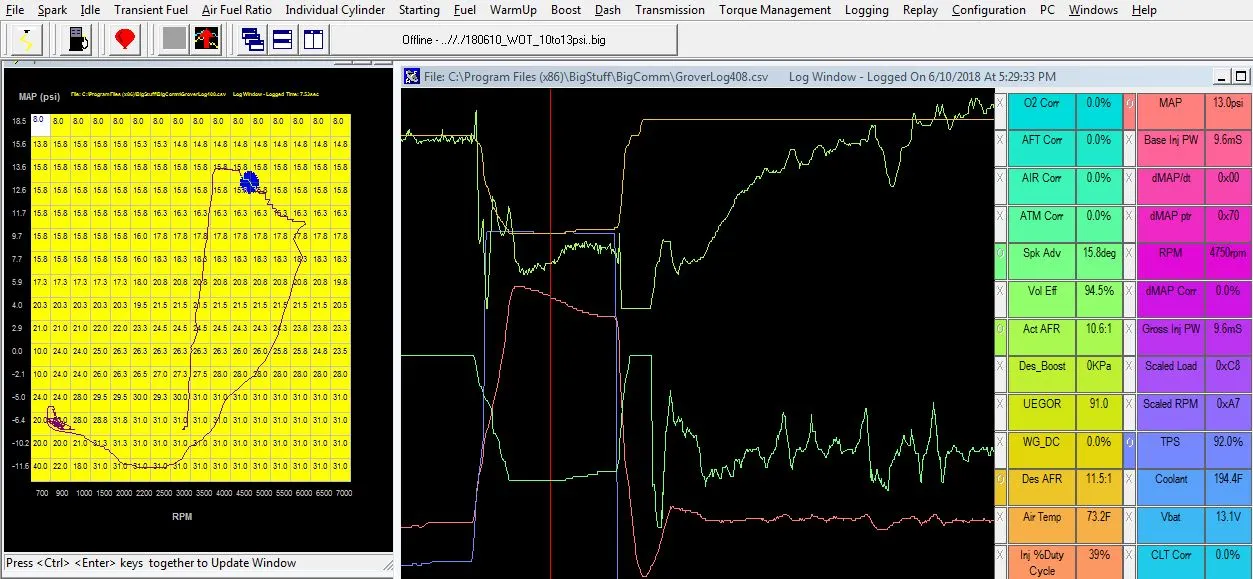The image size is (1253, 579).
Task: Open the Starting menu
Action: 419,10
